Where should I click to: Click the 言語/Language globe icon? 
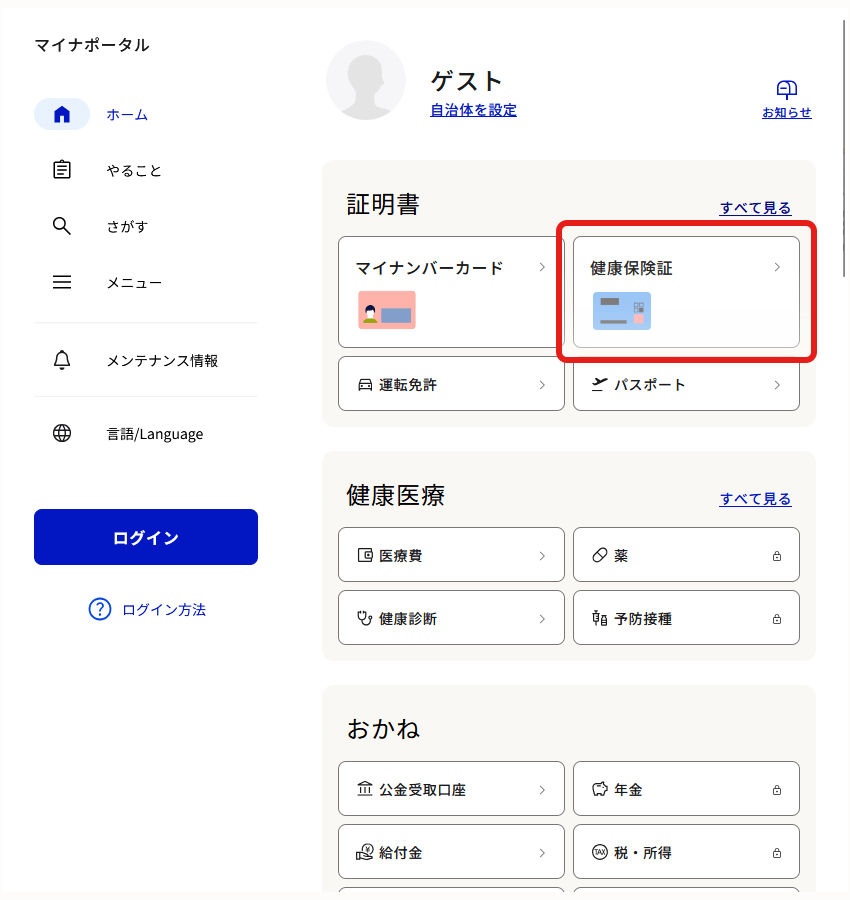[x=62, y=434]
